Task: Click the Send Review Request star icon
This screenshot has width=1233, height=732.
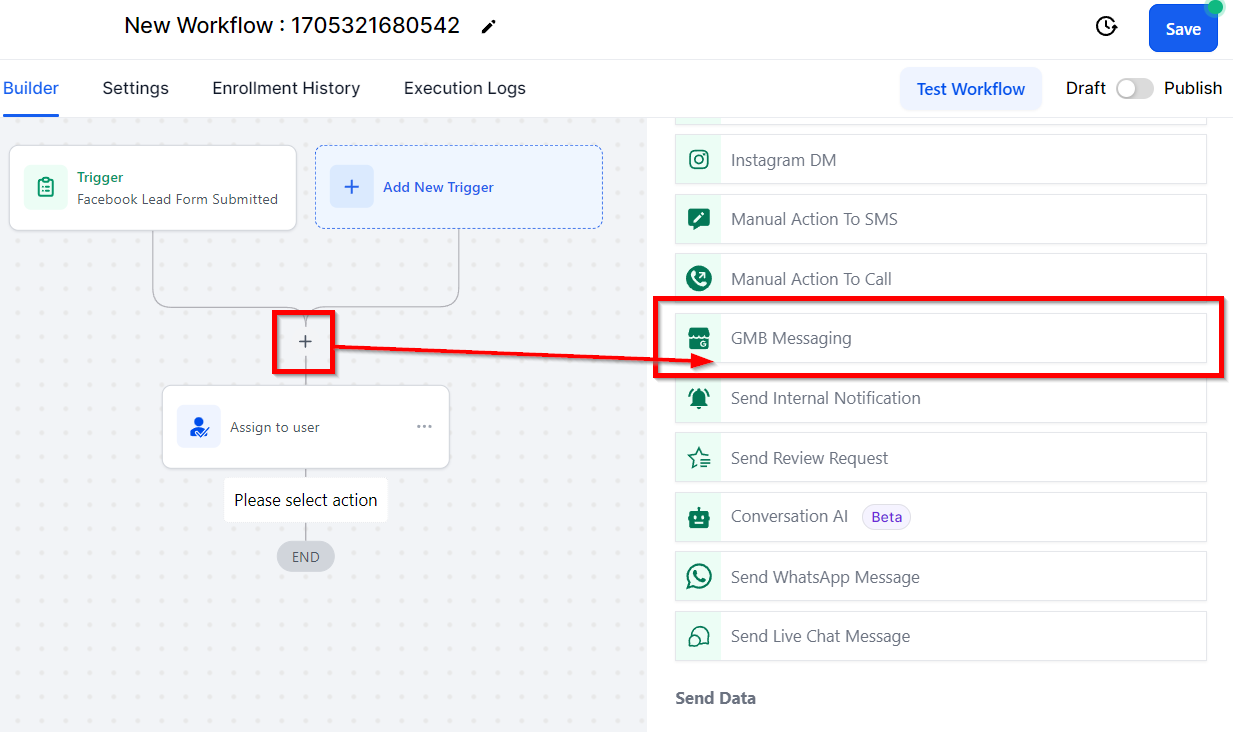Action: click(699, 458)
